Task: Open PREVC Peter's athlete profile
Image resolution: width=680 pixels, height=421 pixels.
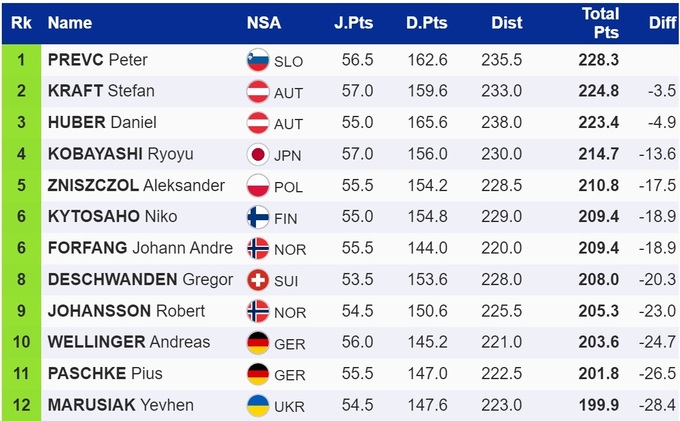Action: click(x=98, y=60)
